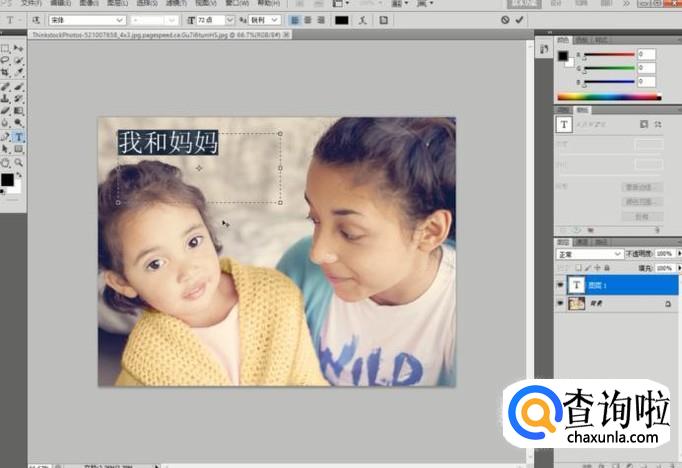Viewport: 682px width, 468px height.
Task: Select the Crop tool
Action: [5, 73]
